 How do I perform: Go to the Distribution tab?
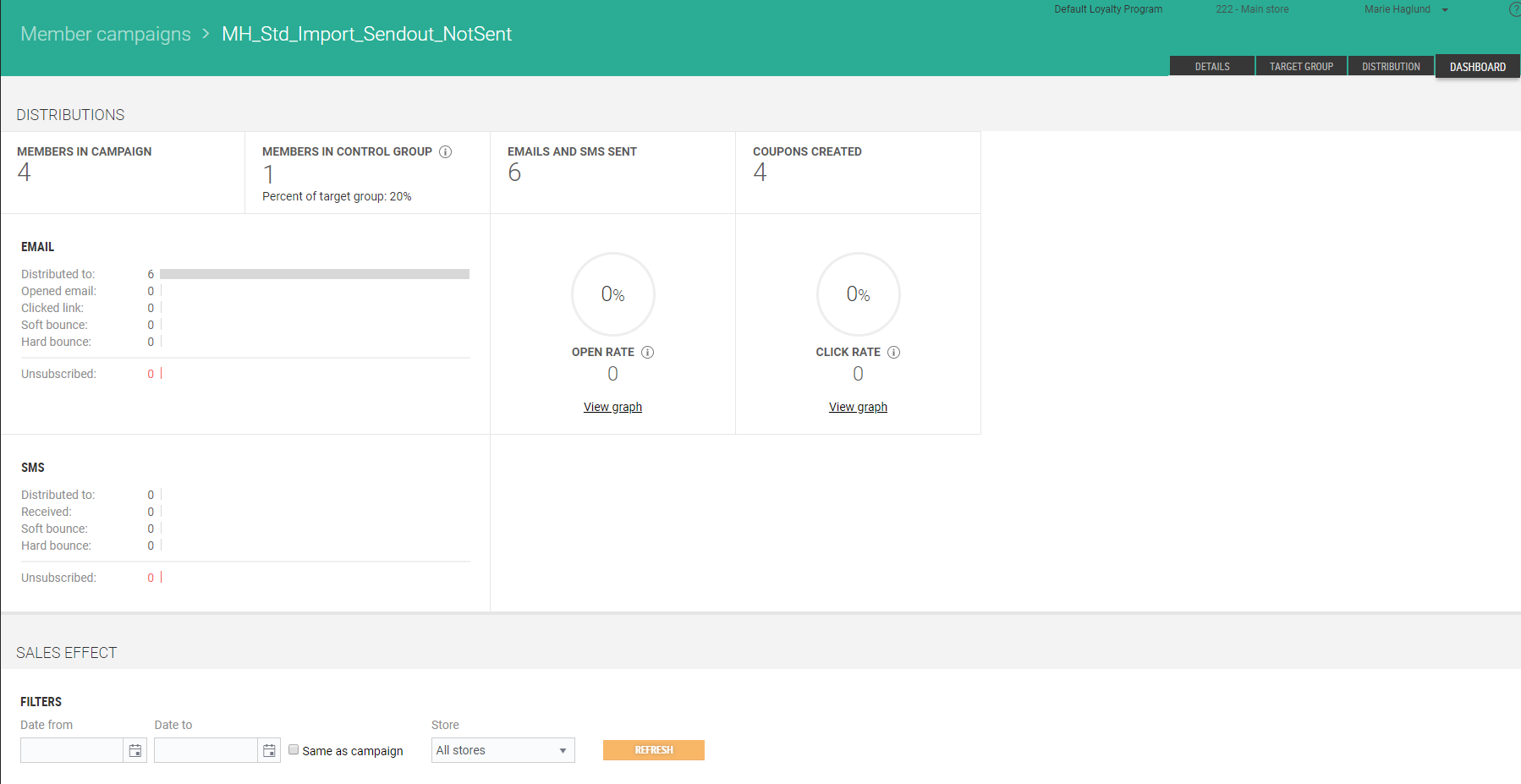[1391, 67]
